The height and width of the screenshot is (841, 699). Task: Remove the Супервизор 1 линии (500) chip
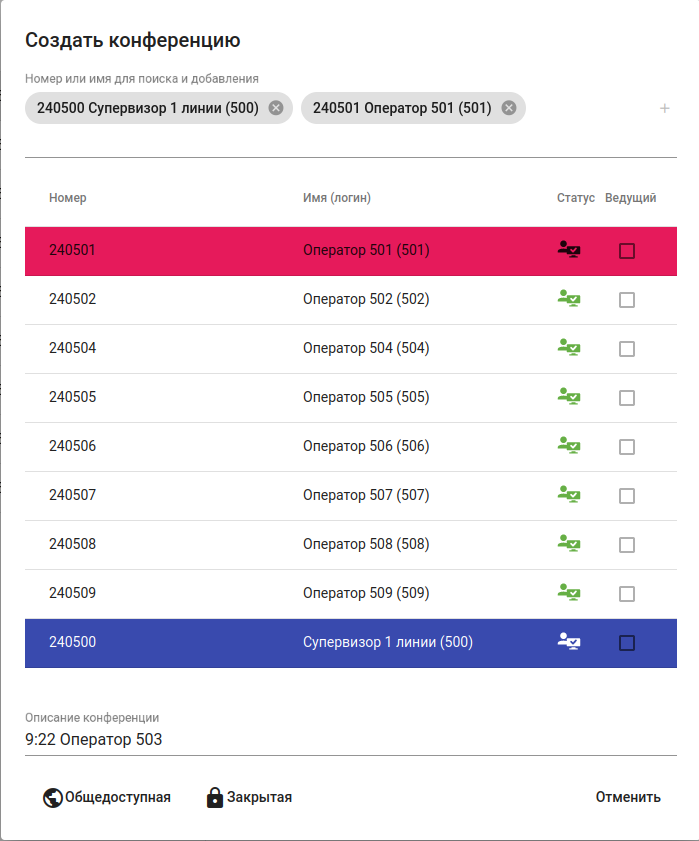276,108
